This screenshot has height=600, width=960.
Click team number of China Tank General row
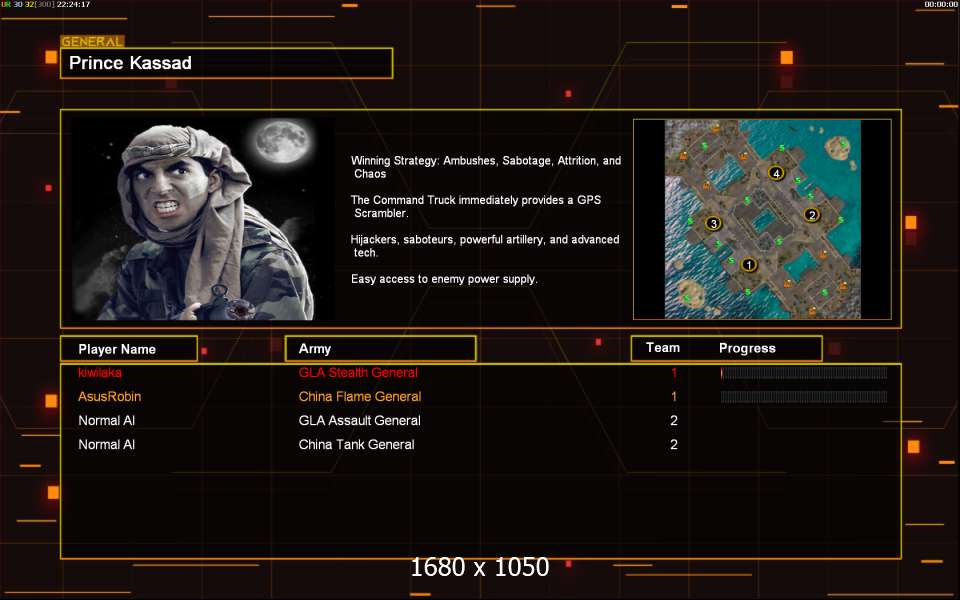tap(673, 444)
